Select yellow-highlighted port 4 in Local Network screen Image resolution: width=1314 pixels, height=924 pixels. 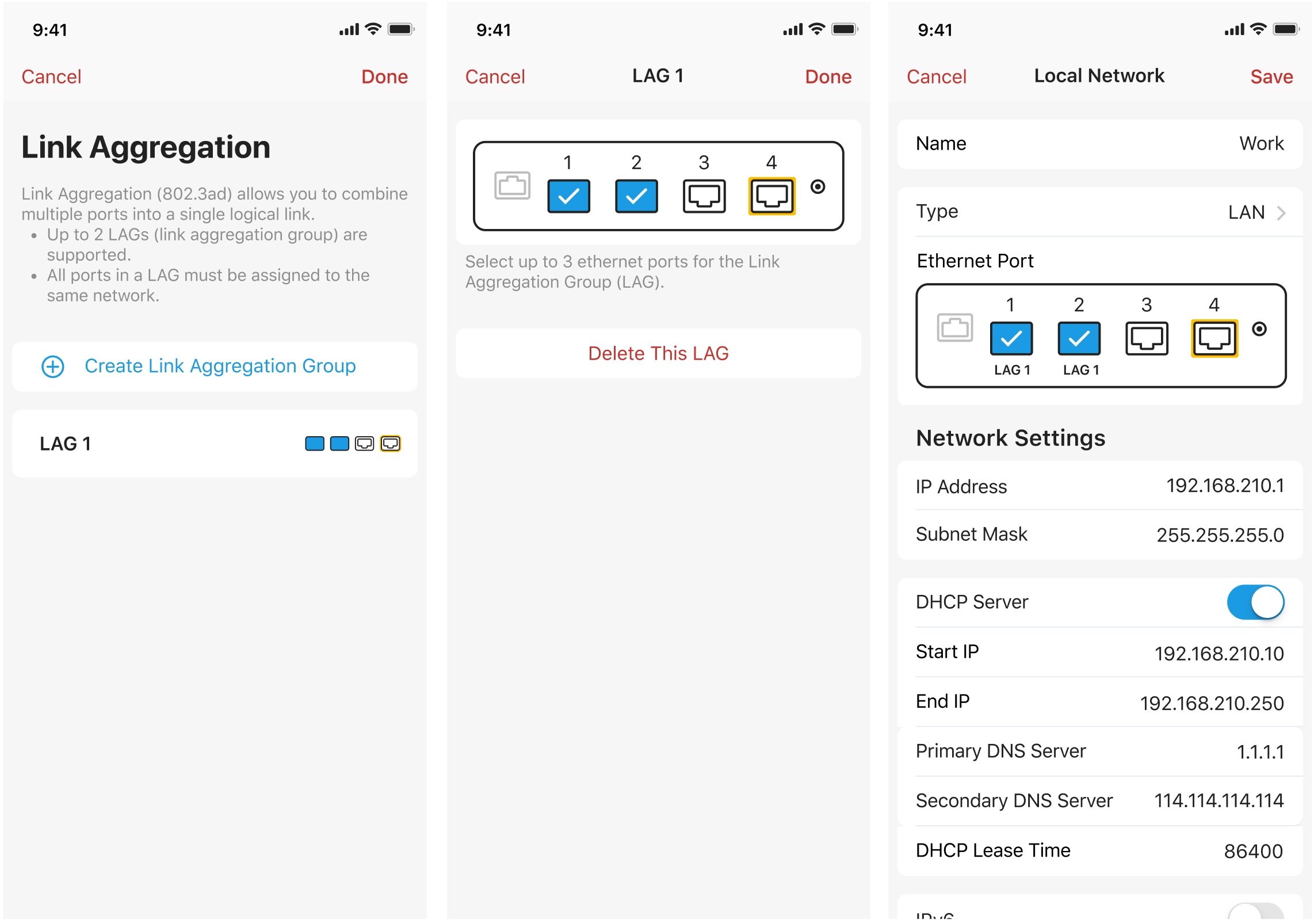click(1214, 338)
